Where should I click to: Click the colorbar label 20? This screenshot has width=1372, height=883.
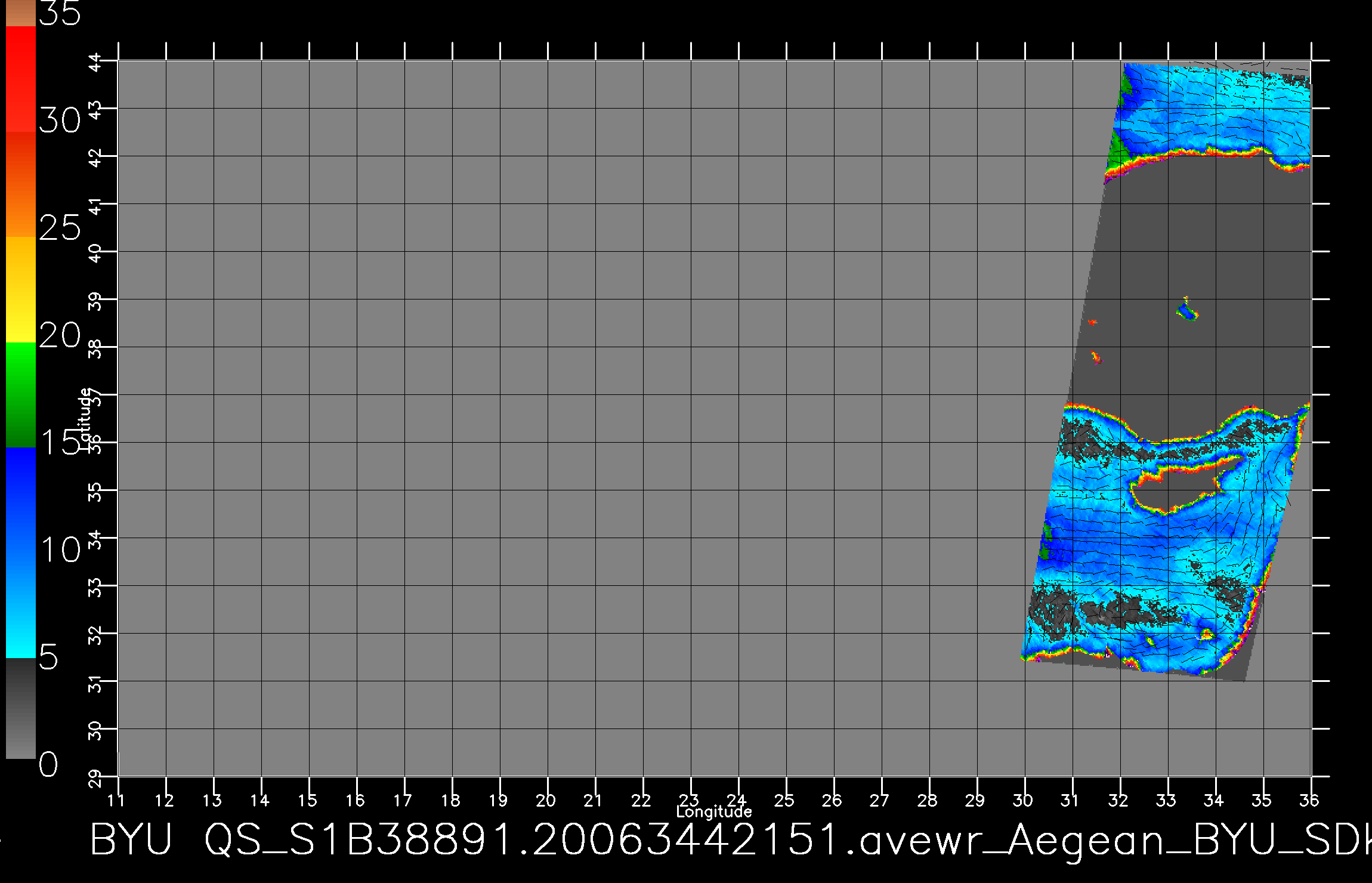[59, 335]
